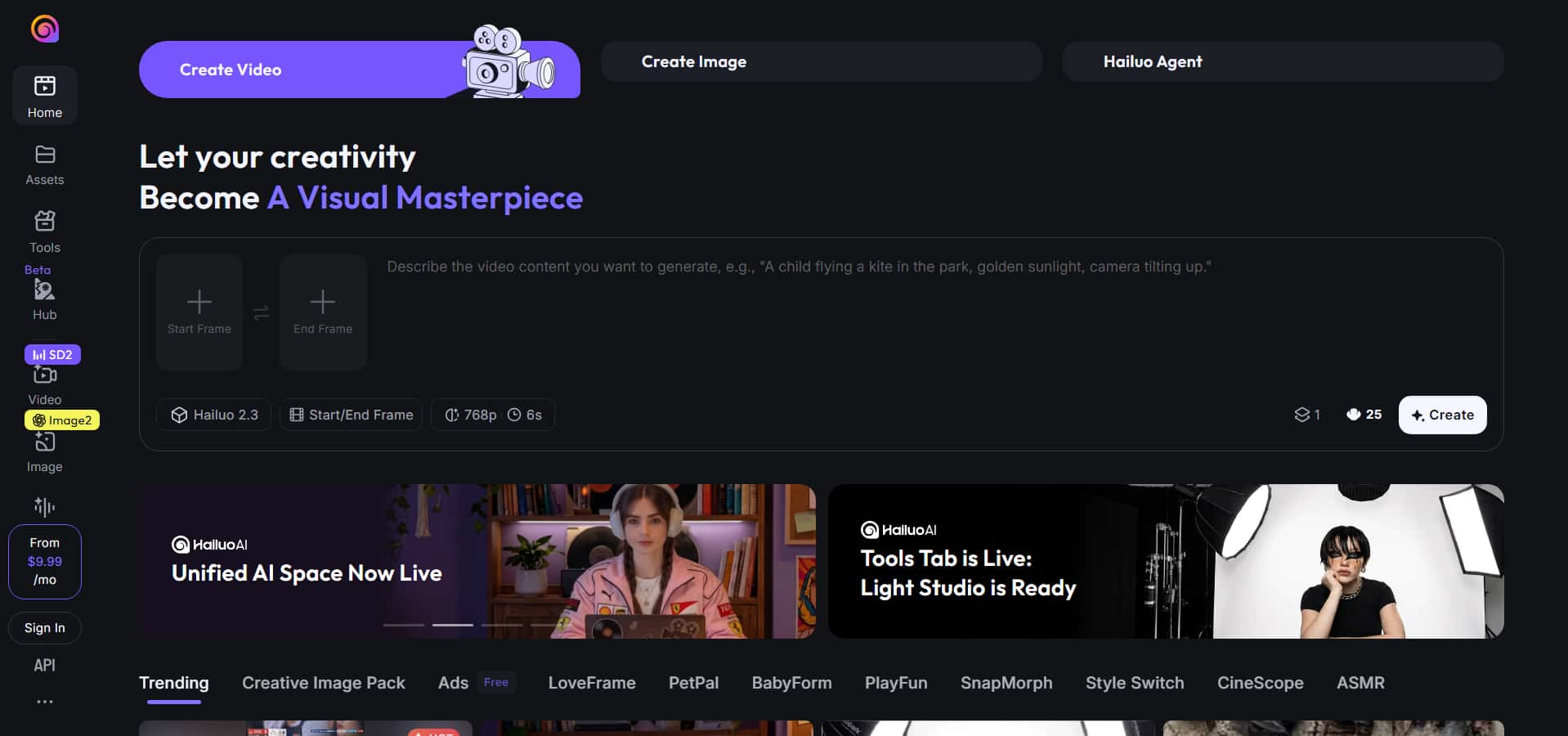
Task: Select the Style Switch tab
Action: coord(1135,683)
